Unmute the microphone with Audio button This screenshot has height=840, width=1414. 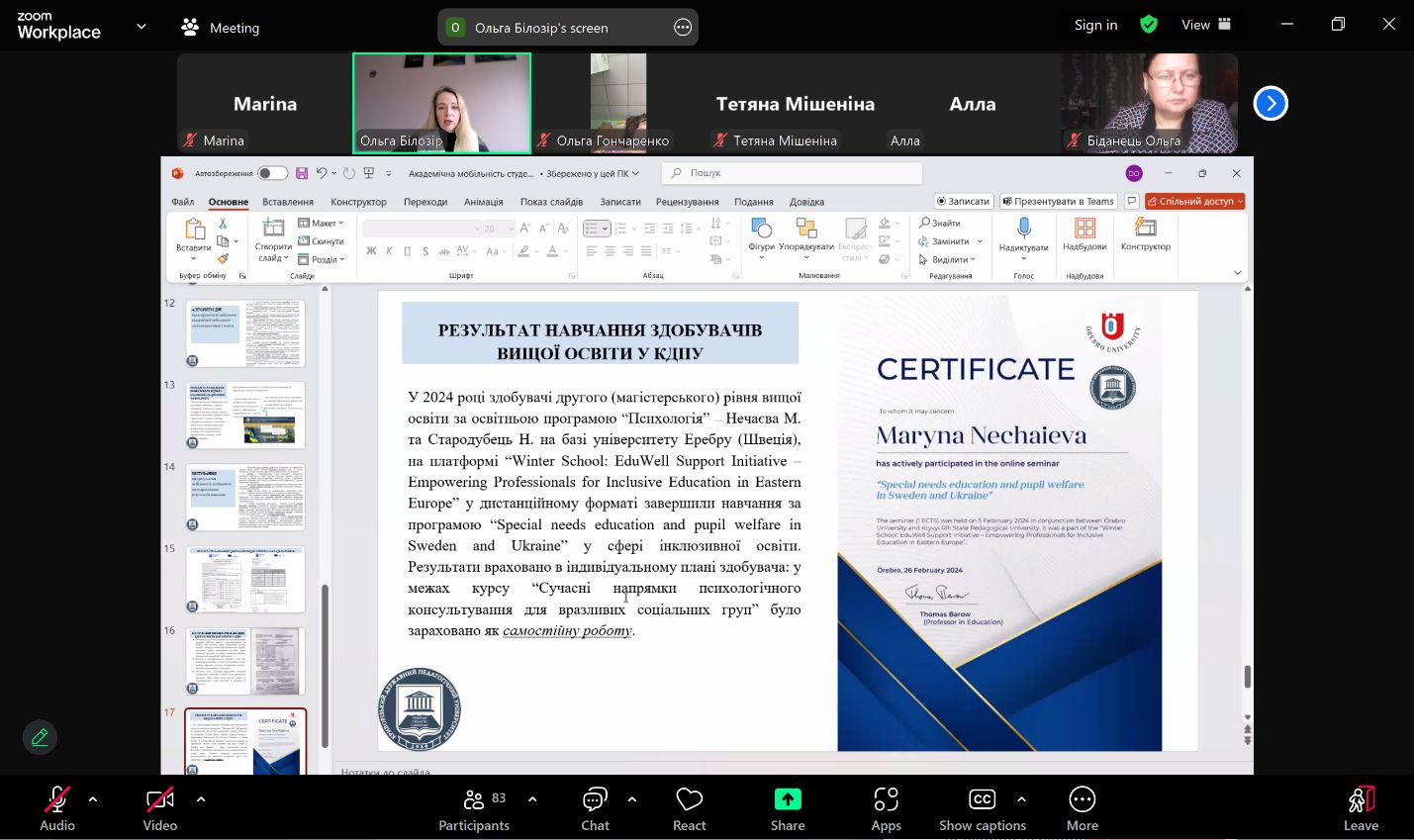tap(57, 807)
